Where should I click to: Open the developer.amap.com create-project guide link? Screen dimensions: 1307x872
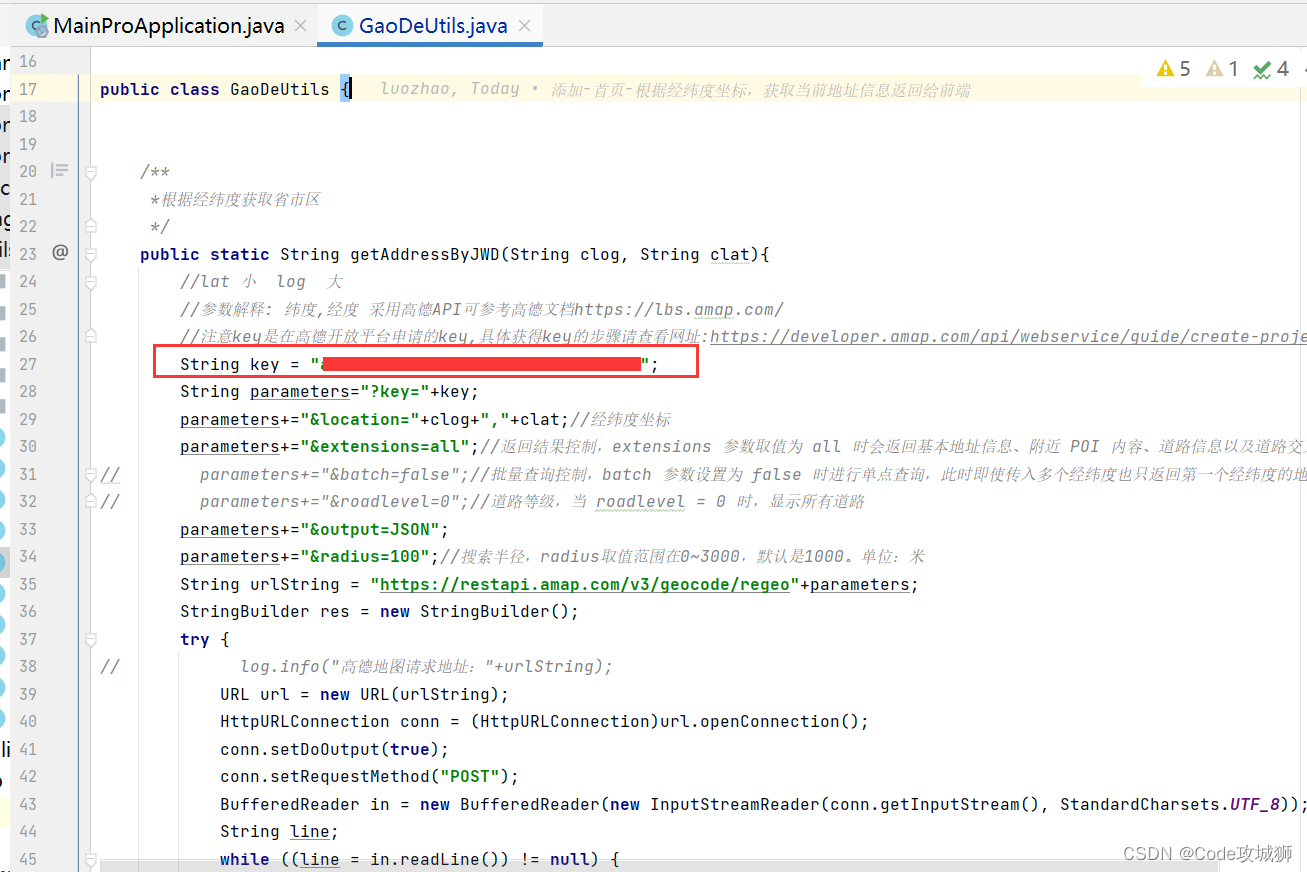click(x=1008, y=337)
